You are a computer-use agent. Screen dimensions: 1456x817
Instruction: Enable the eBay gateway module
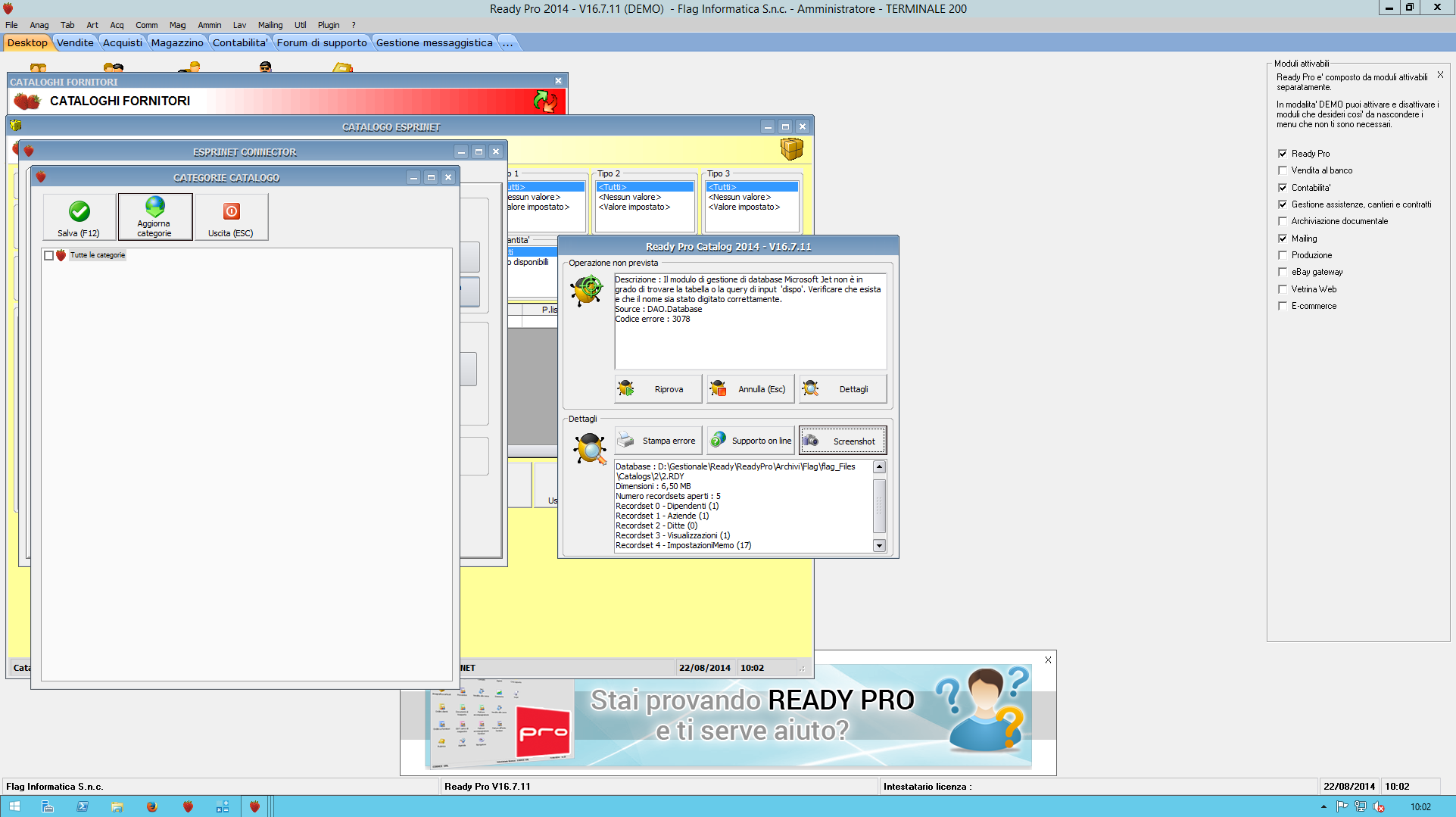tap(1283, 272)
